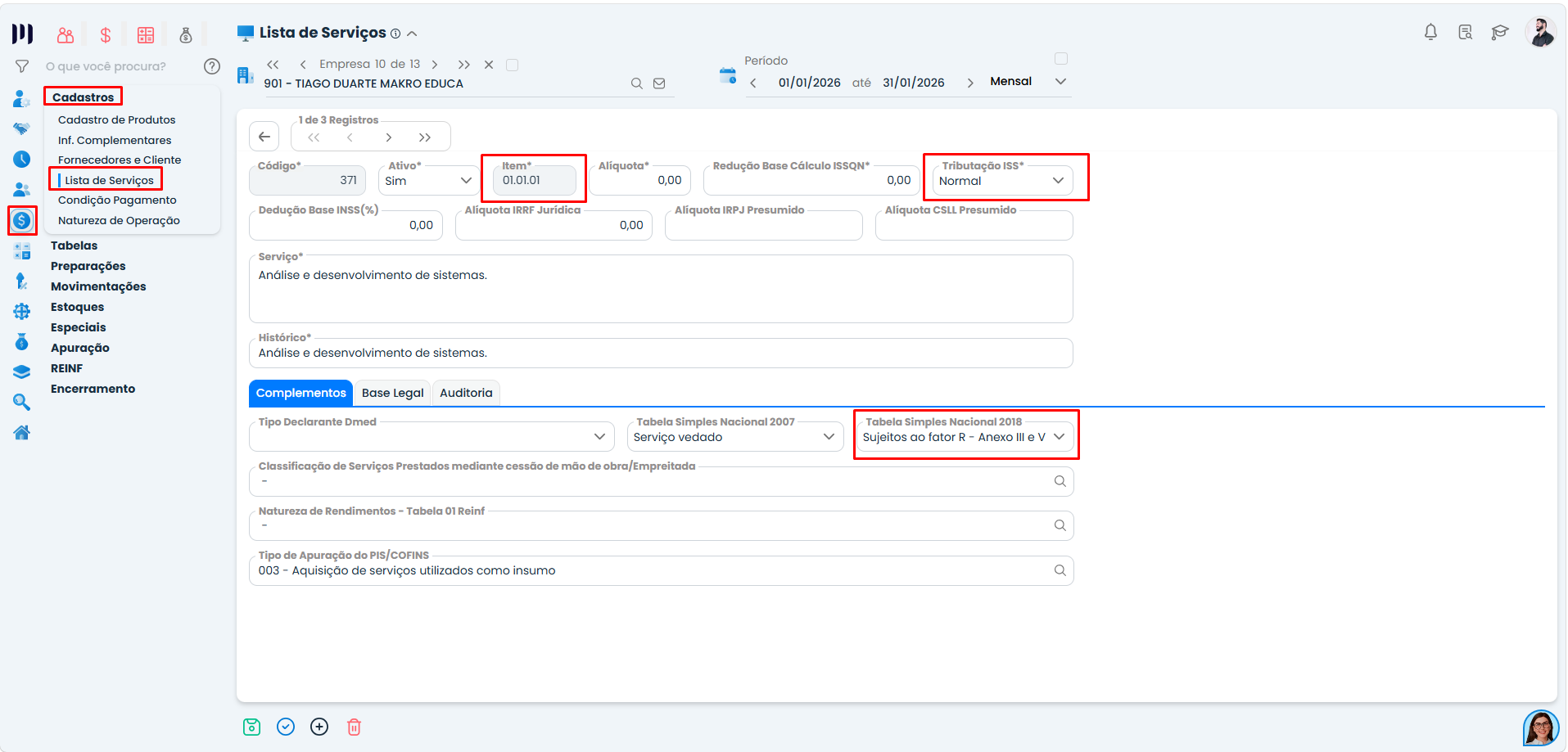Click the Histórico text field
Image resolution: width=1568 pixels, height=752 pixels.
coord(661,353)
